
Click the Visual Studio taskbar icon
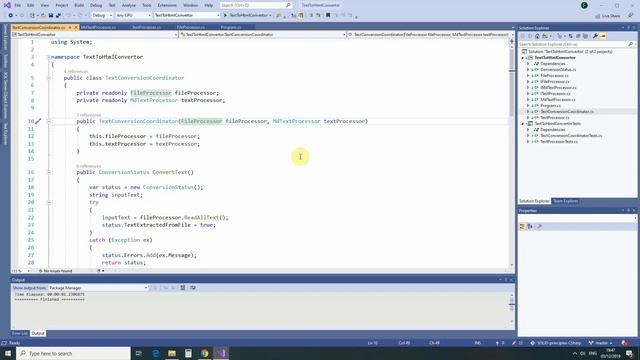pyautogui.click(x=221, y=353)
